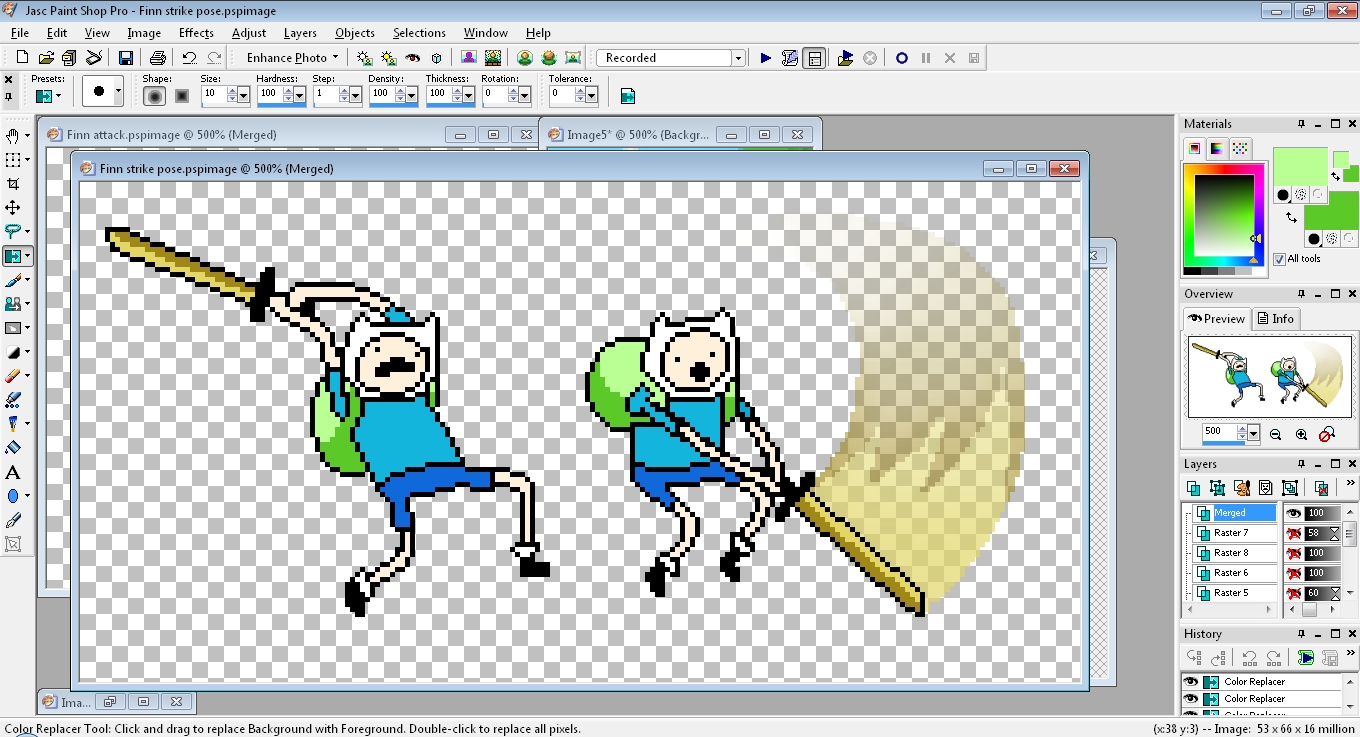Show the Raster 5 layer
This screenshot has width=1360, height=737.
coord(1294,593)
